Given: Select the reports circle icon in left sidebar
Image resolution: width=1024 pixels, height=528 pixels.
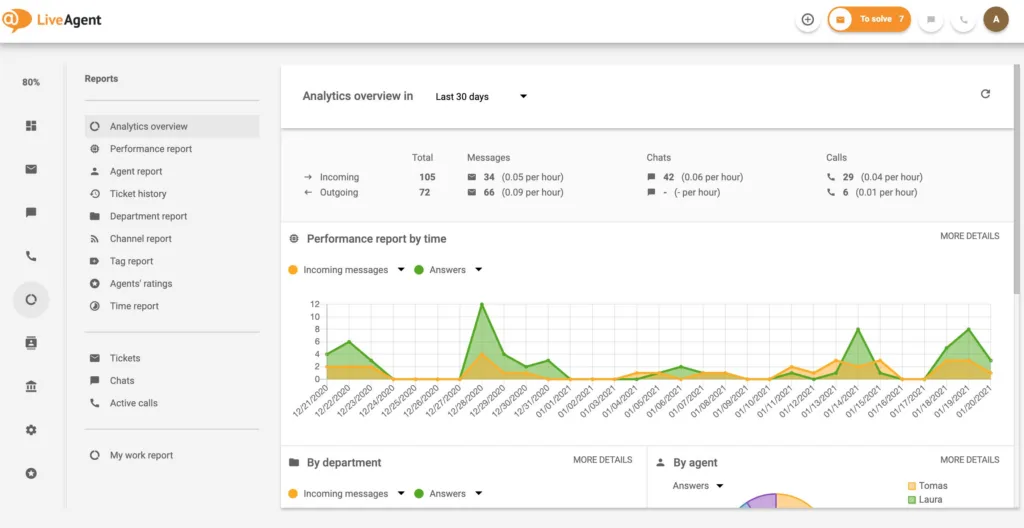Looking at the screenshot, I should point(31,300).
